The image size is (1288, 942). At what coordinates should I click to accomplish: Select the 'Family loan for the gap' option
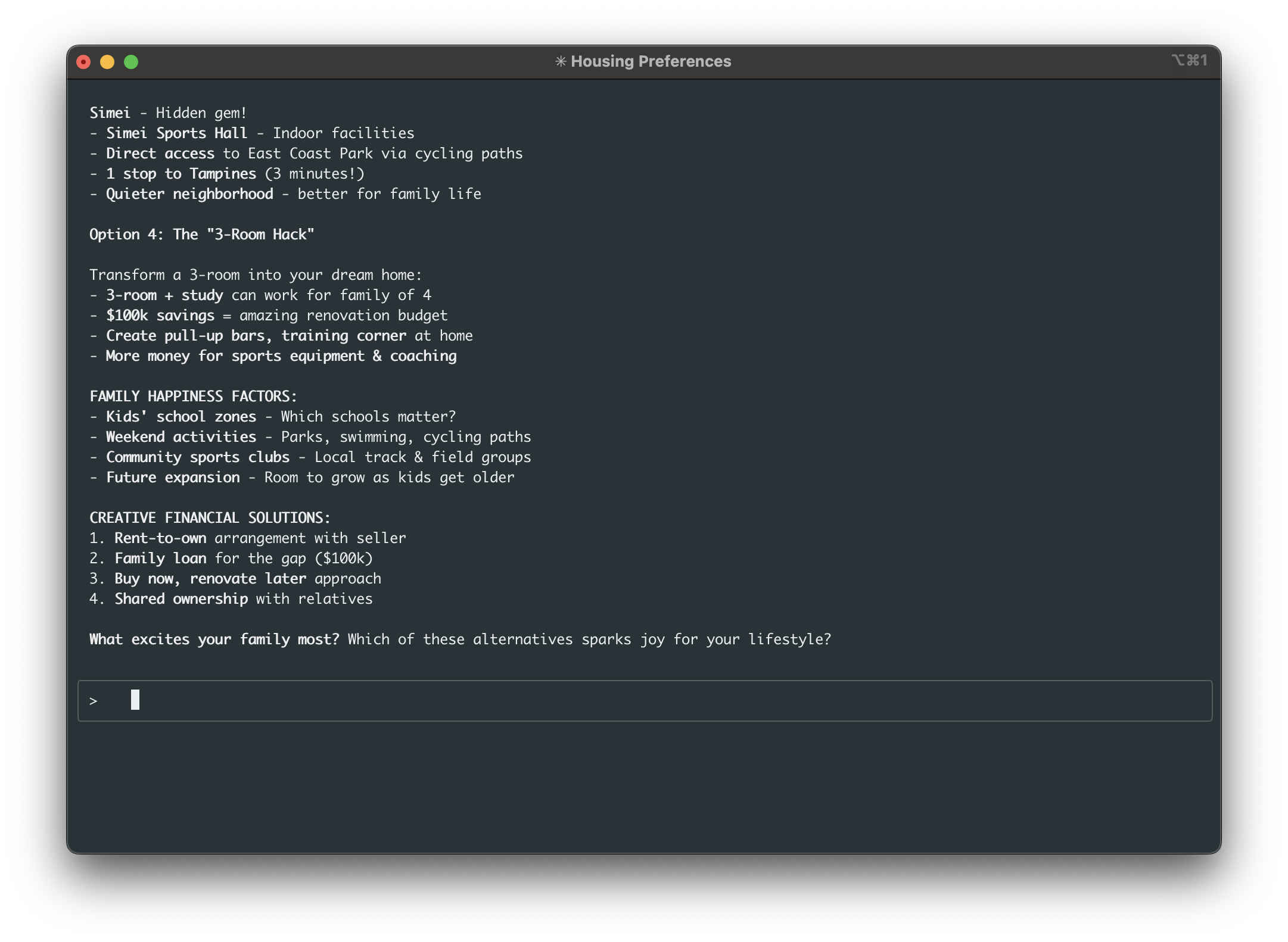point(231,558)
